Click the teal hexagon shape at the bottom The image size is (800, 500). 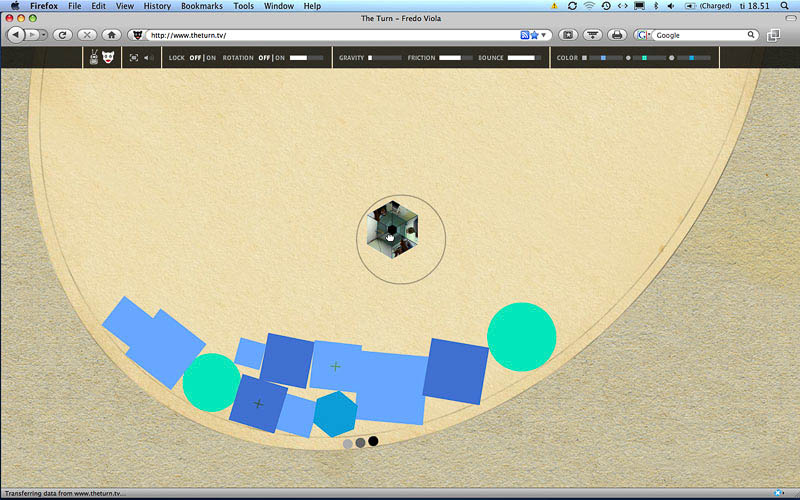(335, 414)
